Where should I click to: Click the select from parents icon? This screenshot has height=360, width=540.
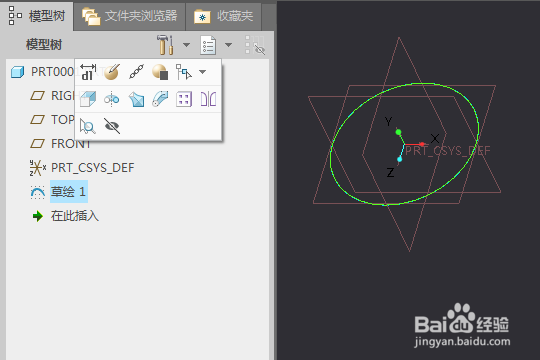[x=184, y=72]
